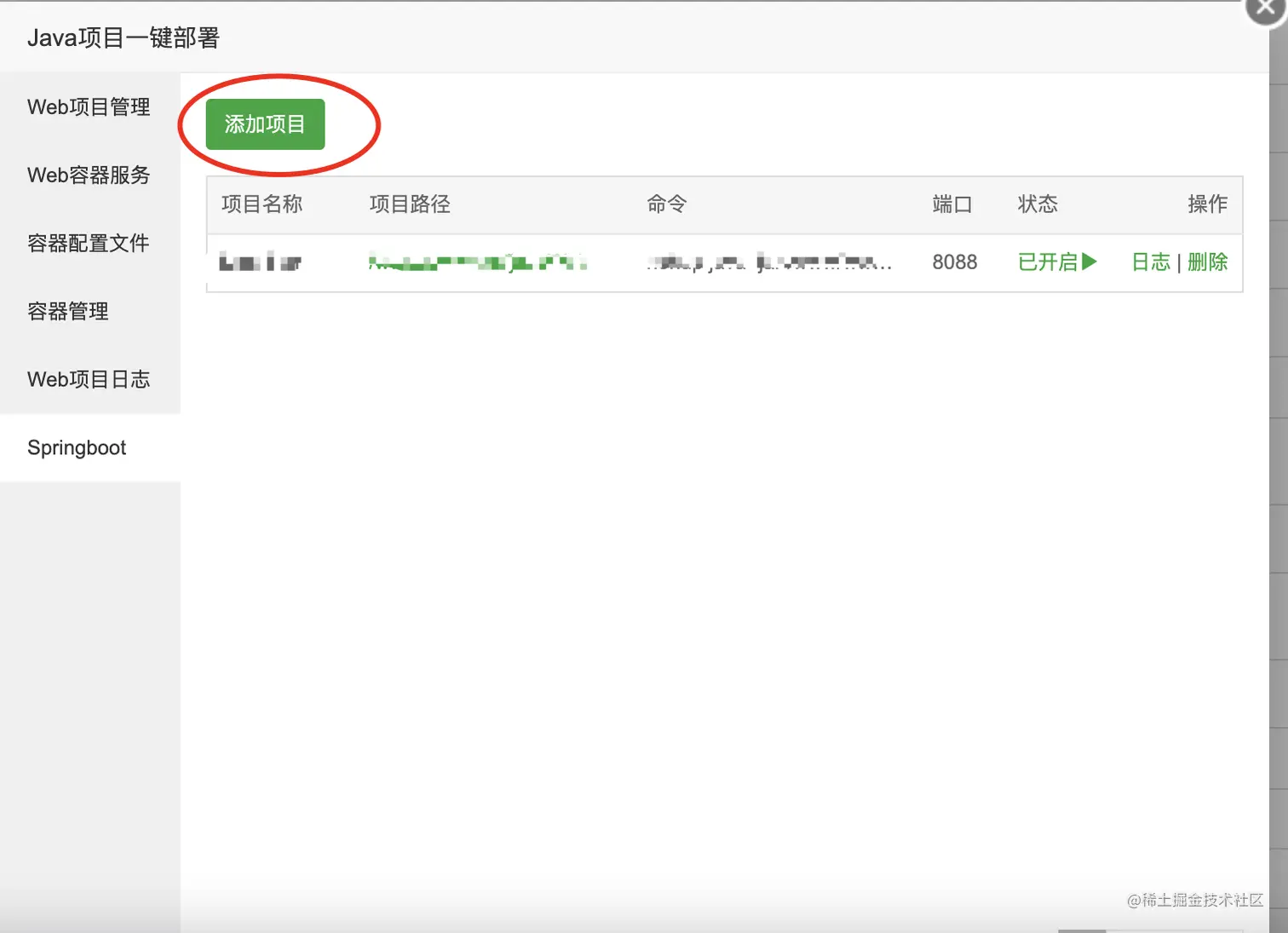The image size is (1288, 933).
Task: Click the 8088 port cell
Action: click(955, 262)
